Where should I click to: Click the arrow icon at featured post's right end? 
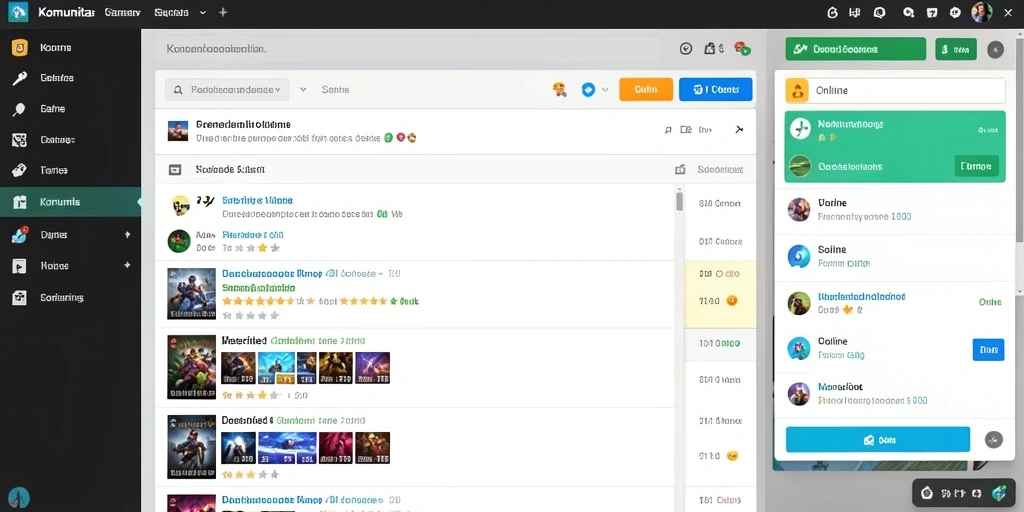739,129
